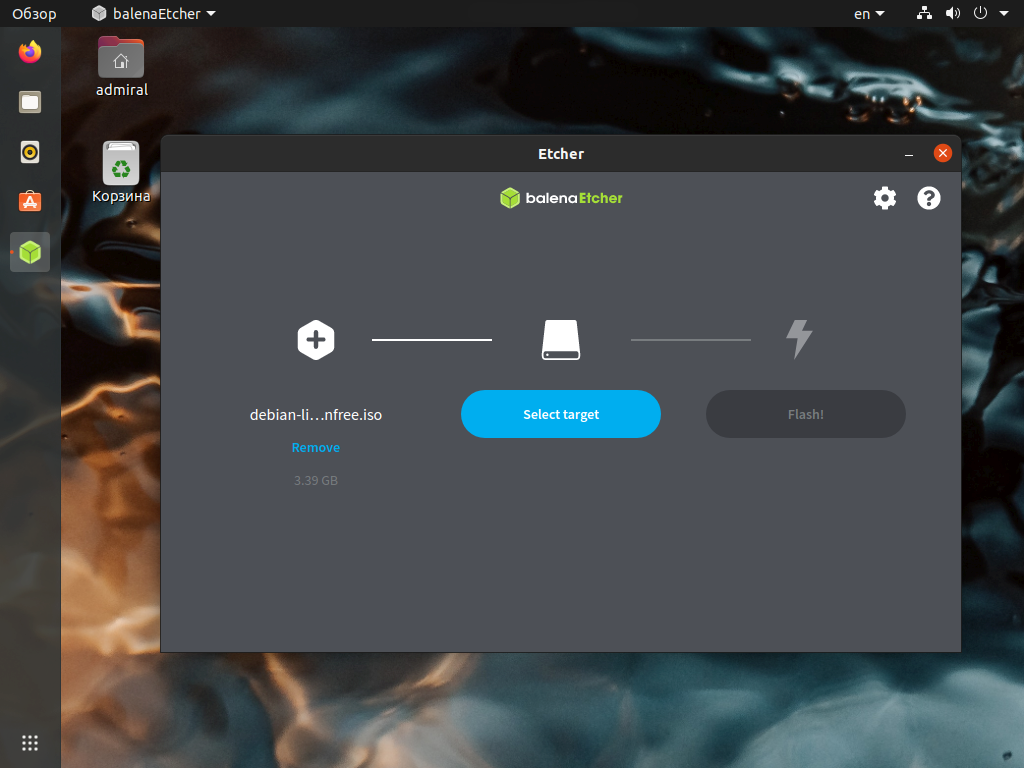Remove the selected debian ISO image
The height and width of the screenshot is (768, 1024).
tap(315, 447)
